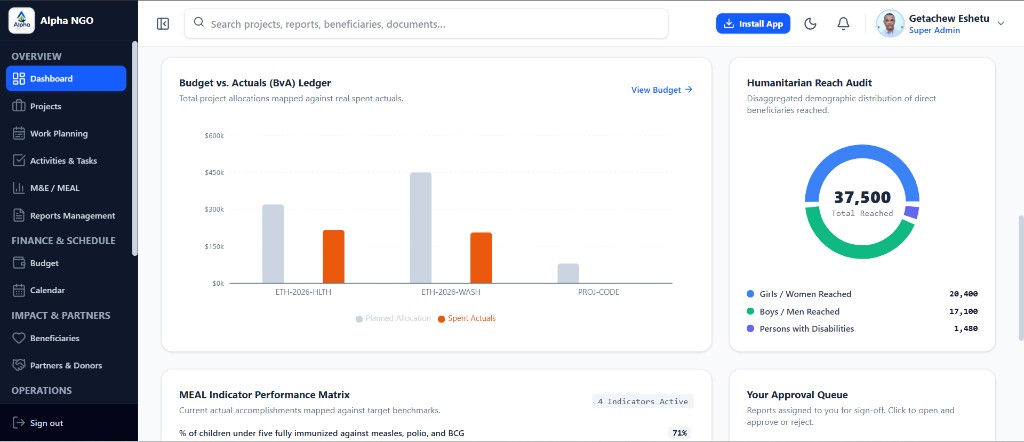Toggle dark mode with the moon icon
Viewport: 1024px width, 442px height.
tap(810, 24)
